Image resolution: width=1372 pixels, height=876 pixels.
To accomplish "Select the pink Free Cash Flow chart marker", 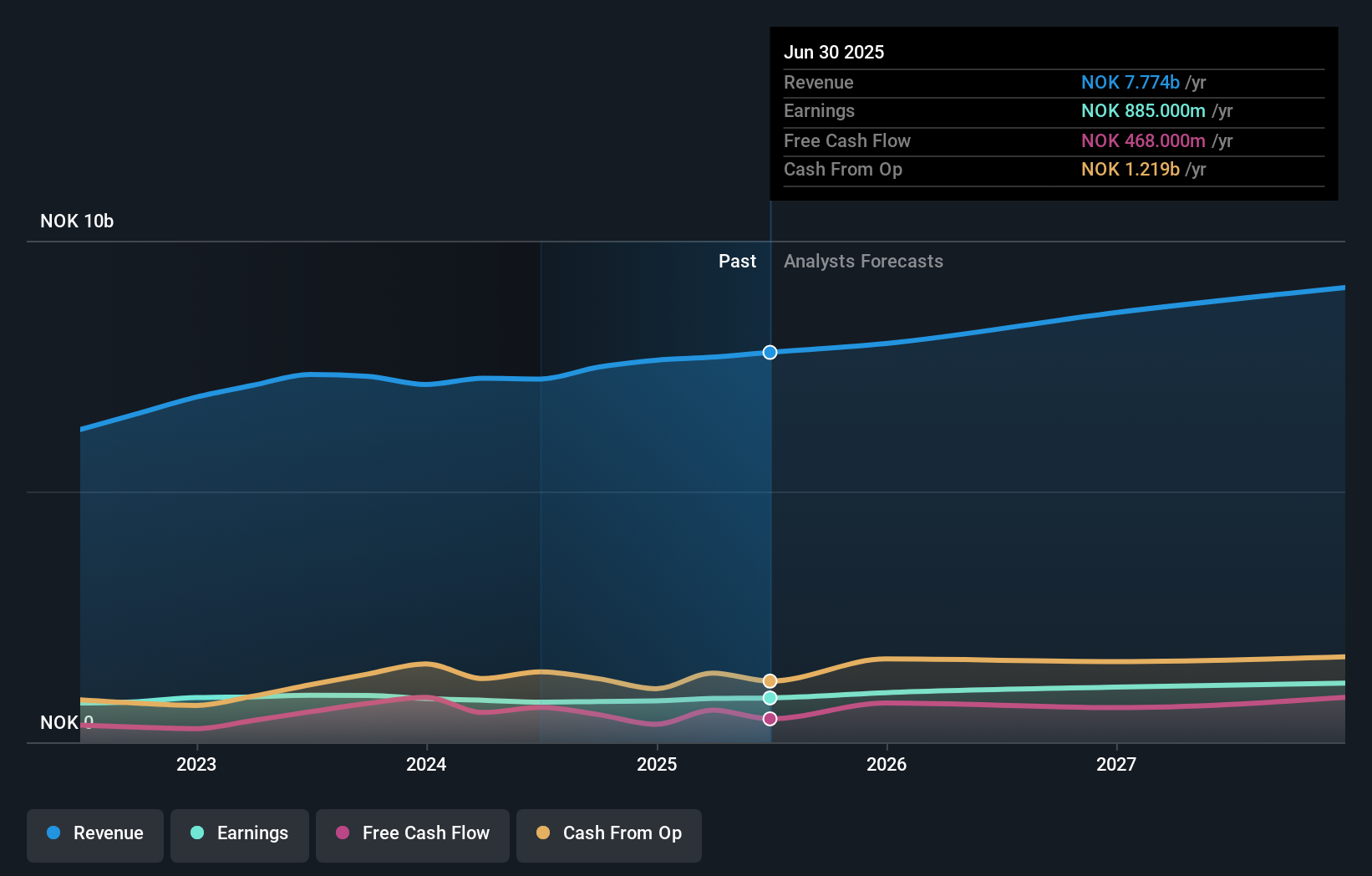I will click(x=770, y=718).
